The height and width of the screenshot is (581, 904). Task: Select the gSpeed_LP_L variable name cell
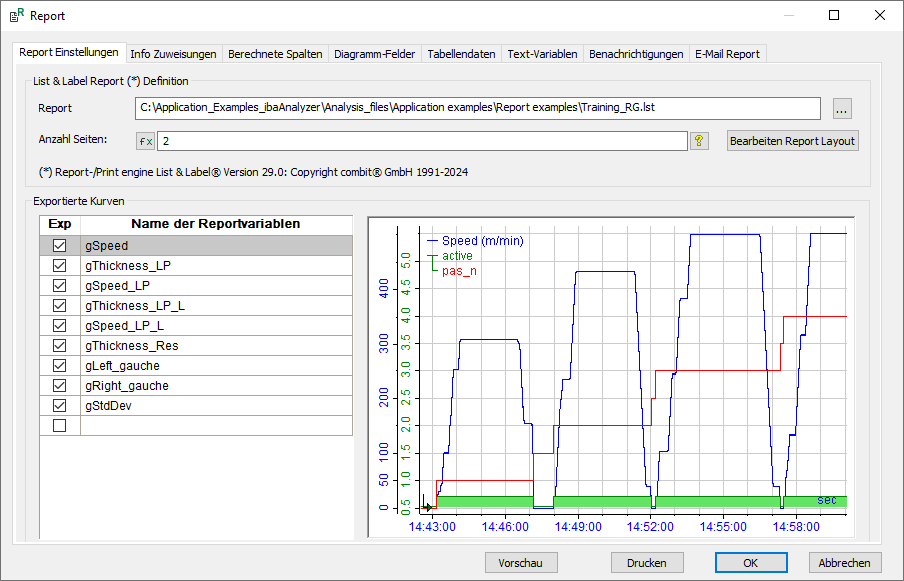[216, 326]
